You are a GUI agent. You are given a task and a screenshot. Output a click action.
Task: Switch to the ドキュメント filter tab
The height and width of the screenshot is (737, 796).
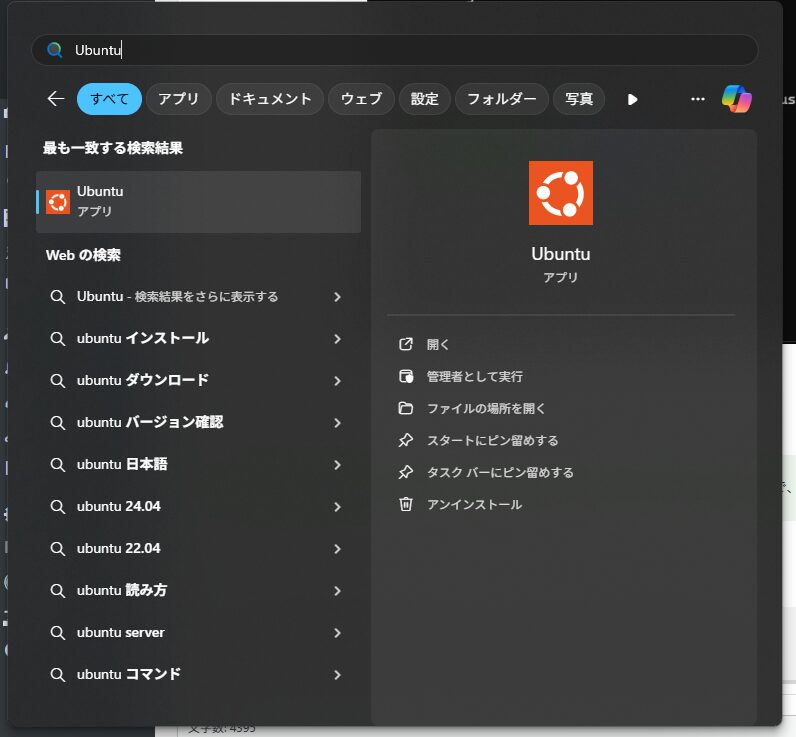point(270,98)
